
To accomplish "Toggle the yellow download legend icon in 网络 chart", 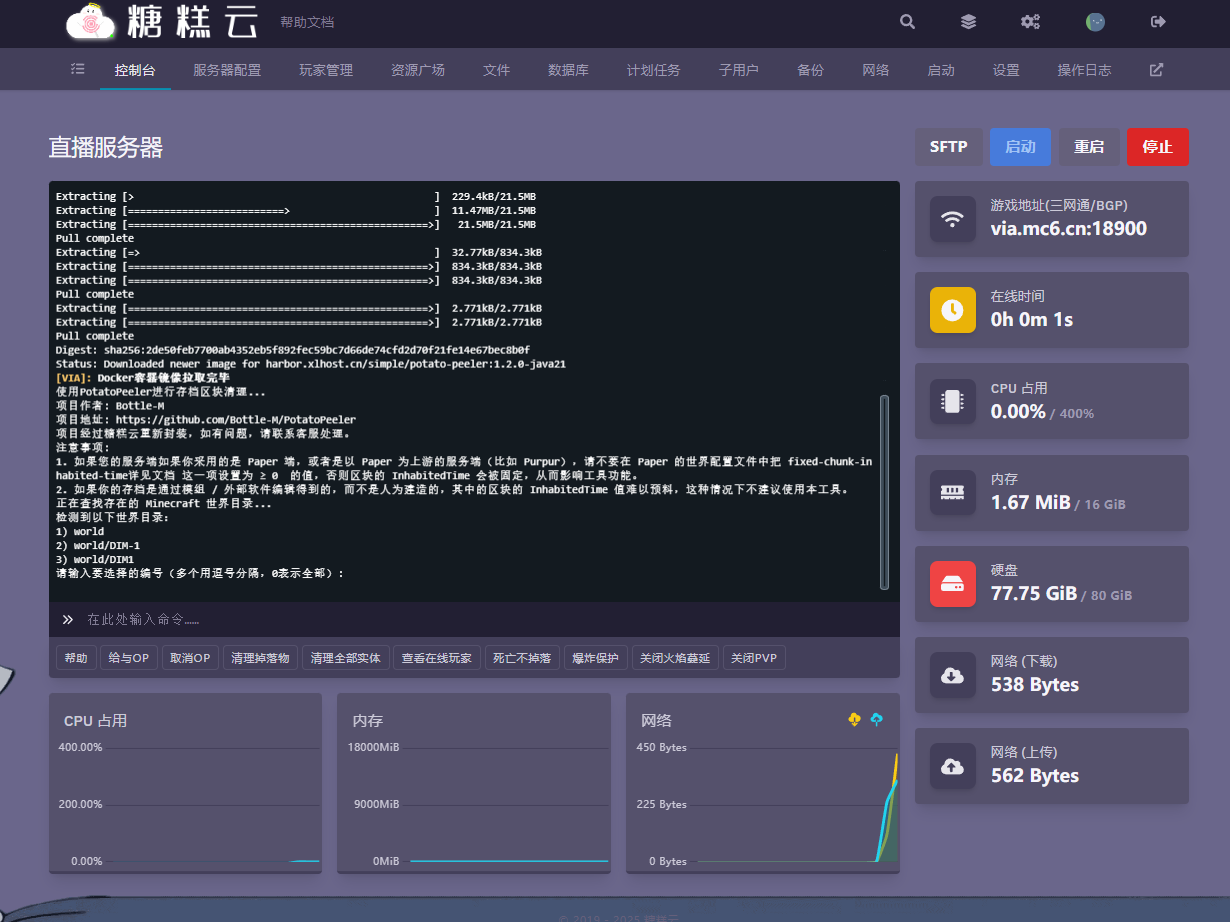I will tap(854, 719).
